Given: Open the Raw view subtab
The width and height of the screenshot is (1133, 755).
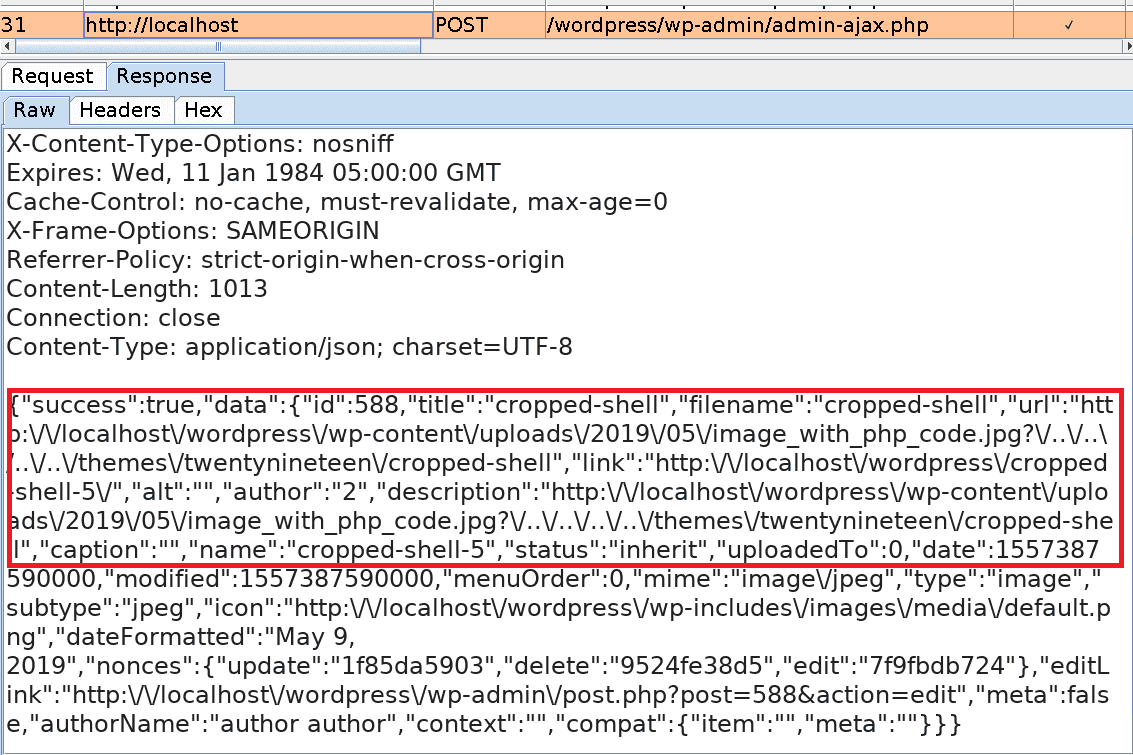Looking at the screenshot, I should pyautogui.click(x=34, y=110).
